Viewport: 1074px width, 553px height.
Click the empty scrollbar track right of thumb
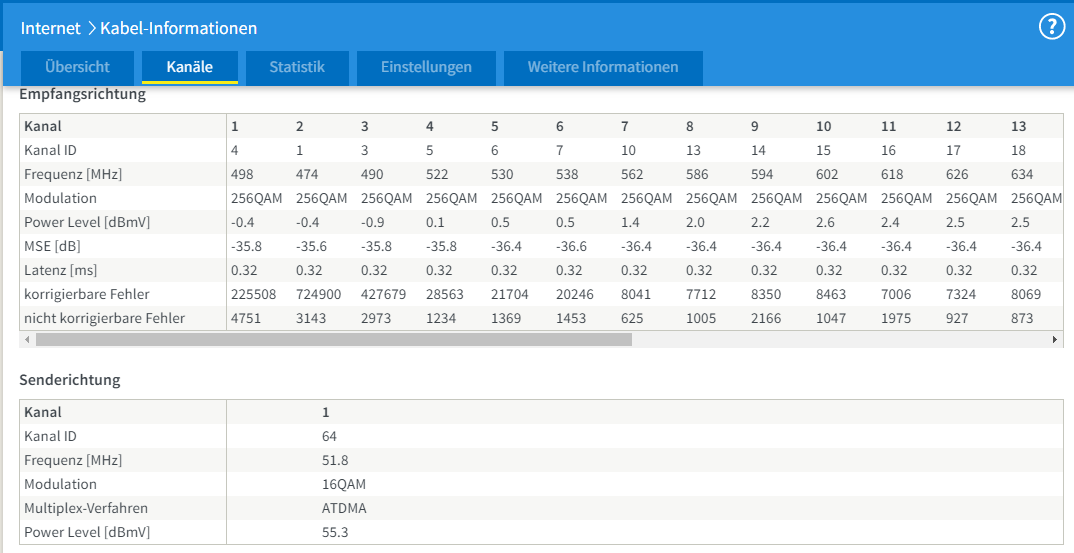[840, 340]
